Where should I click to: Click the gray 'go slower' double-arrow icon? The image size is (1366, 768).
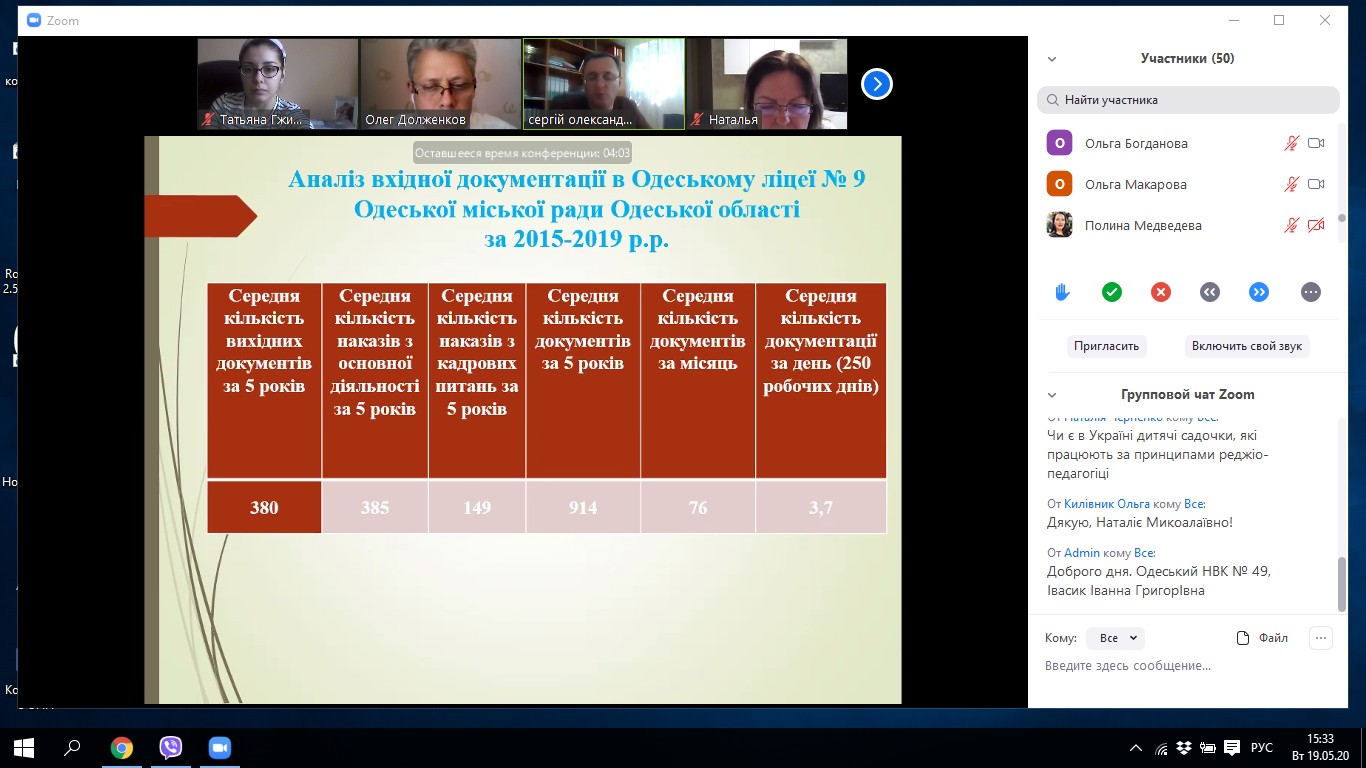click(x=1210, y=292)
